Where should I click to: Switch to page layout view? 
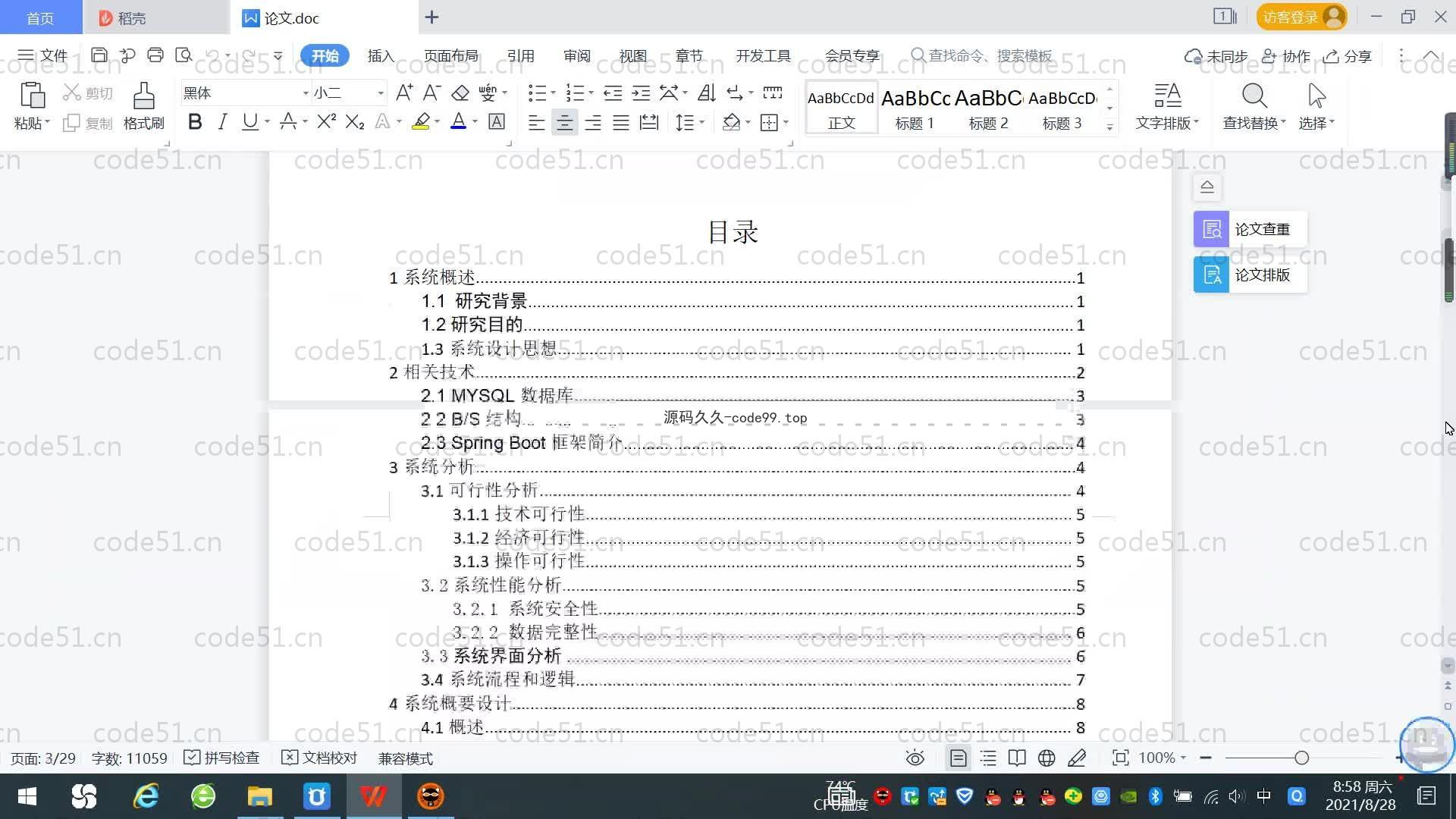(x=958, y=758)
